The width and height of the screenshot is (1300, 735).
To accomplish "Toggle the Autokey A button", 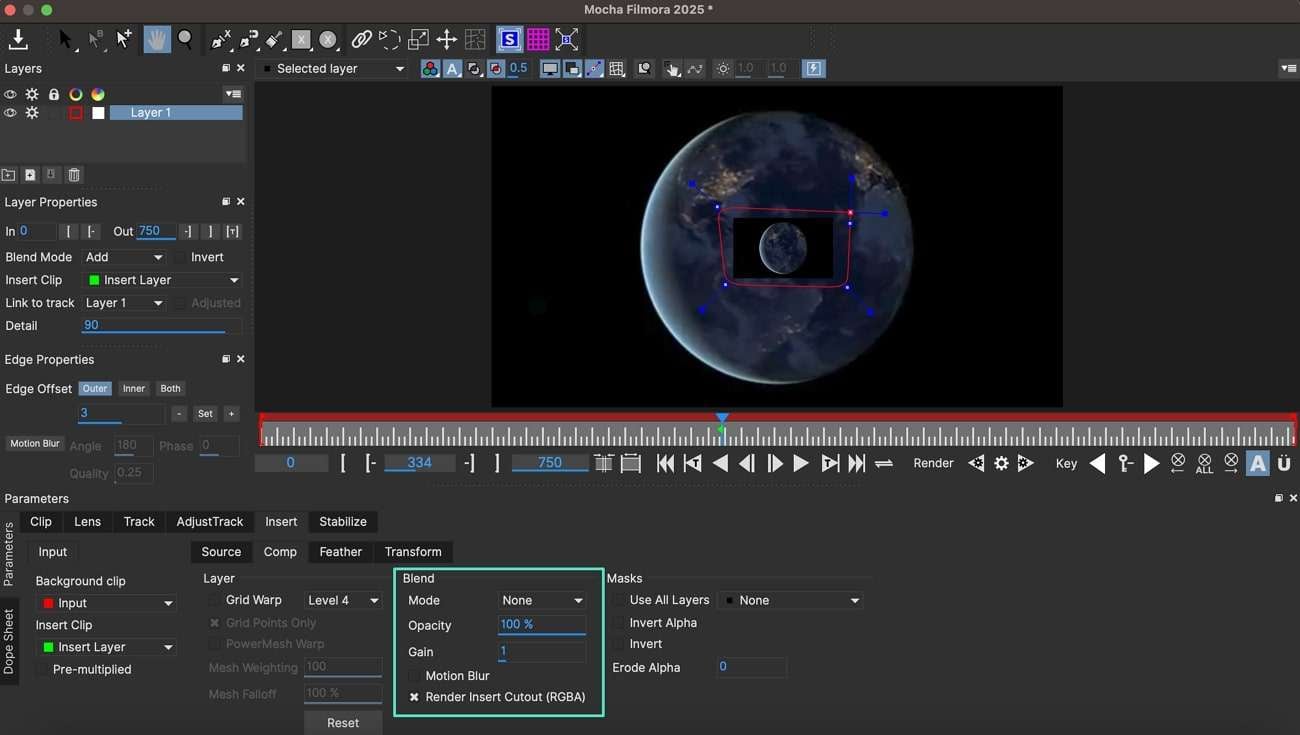I will click(x=1257, y=463).
